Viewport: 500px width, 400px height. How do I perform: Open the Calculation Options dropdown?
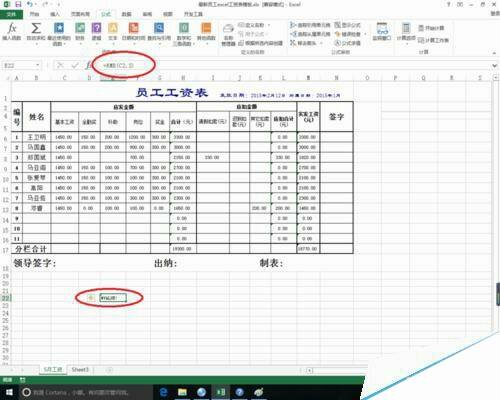click(x=406, y=32)
